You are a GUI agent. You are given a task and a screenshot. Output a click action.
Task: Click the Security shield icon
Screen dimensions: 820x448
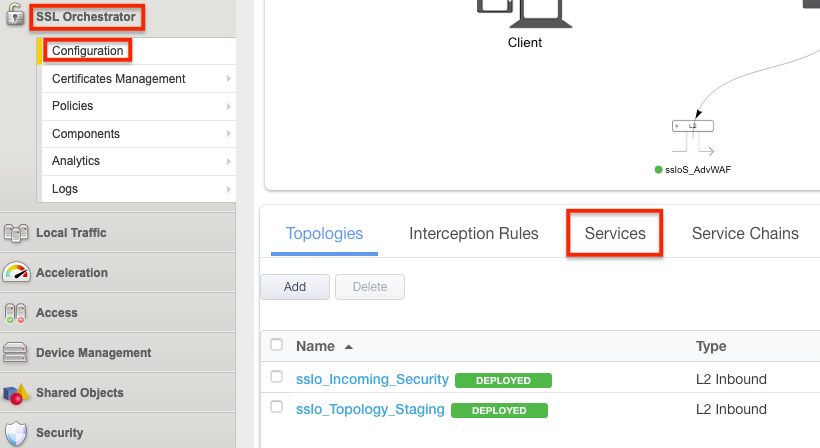tap(16, 433)
